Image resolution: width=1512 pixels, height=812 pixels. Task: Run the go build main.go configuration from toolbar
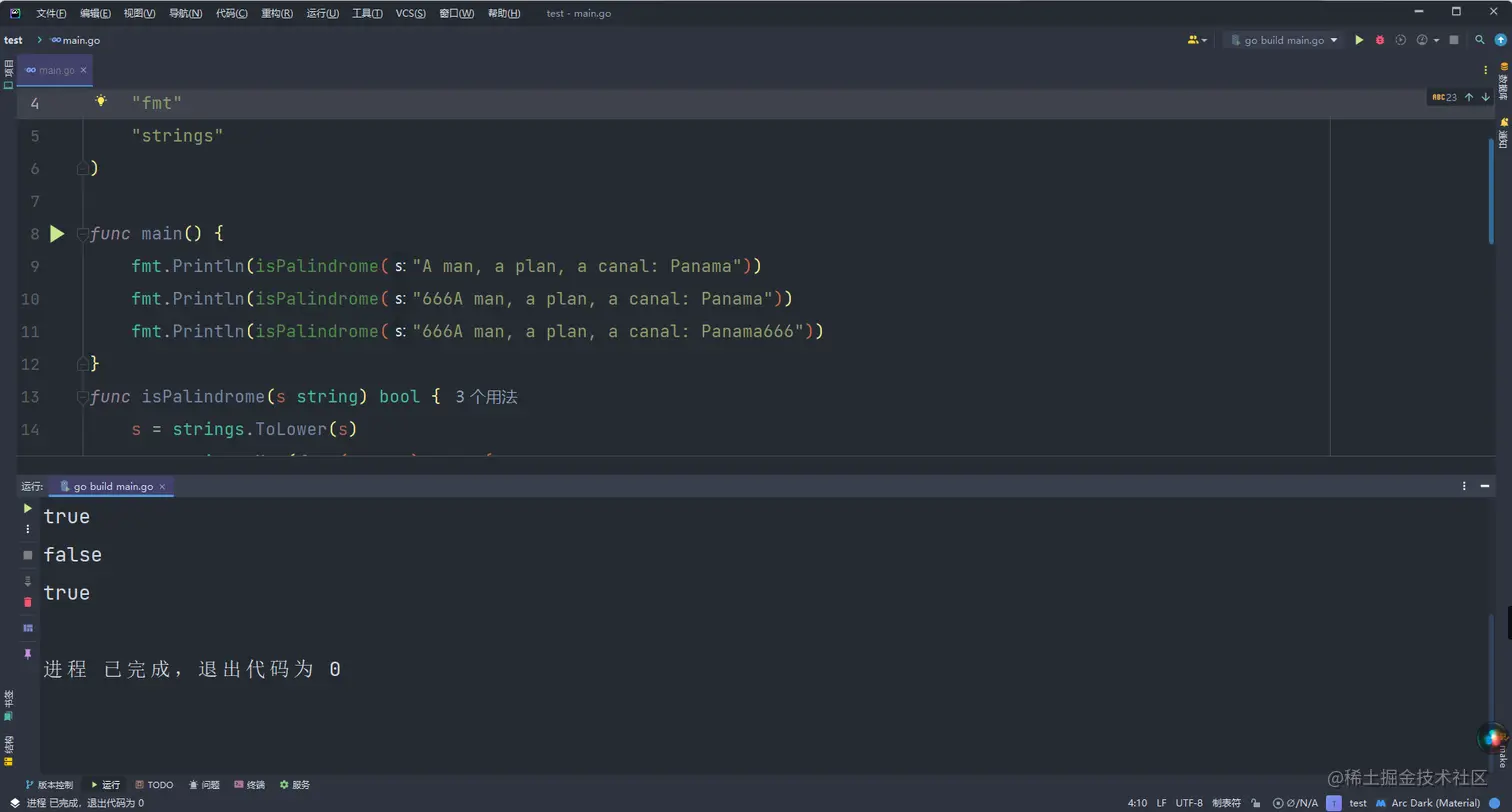pyautogui.click(x=1359, y=40)
